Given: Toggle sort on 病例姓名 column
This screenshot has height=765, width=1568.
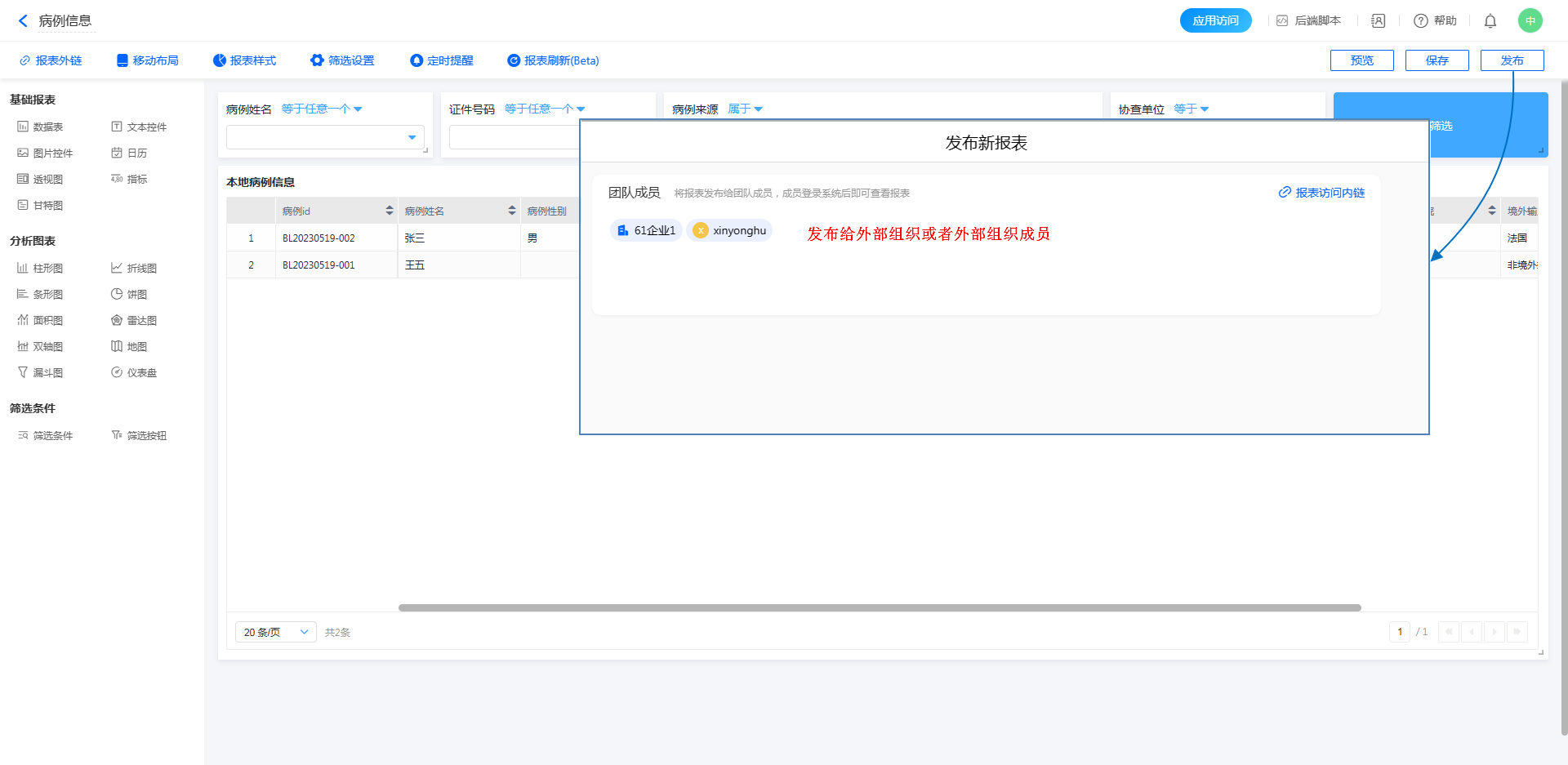Looking at the screenshot, I should 512,211.
